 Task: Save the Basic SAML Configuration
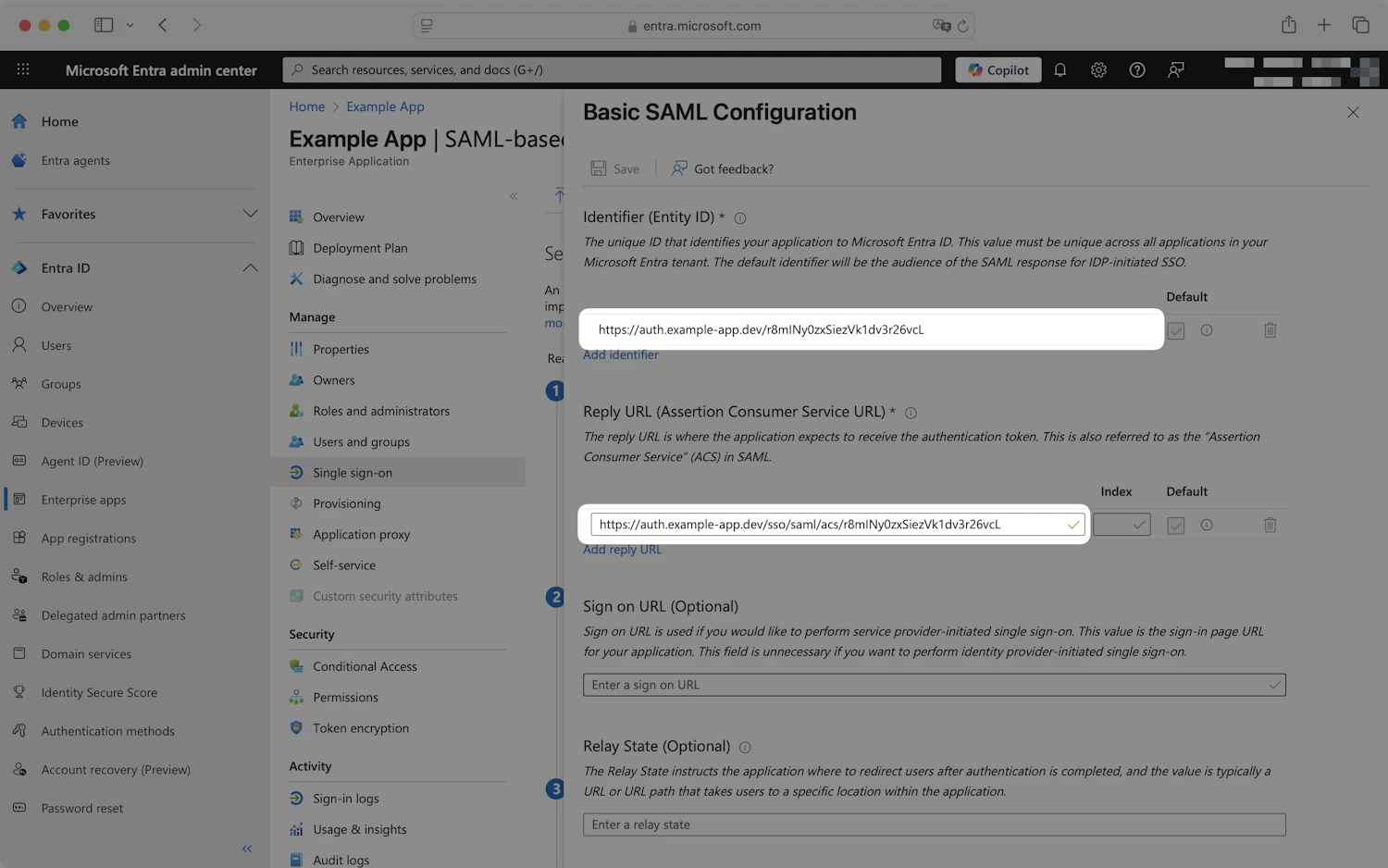point(615,168)
